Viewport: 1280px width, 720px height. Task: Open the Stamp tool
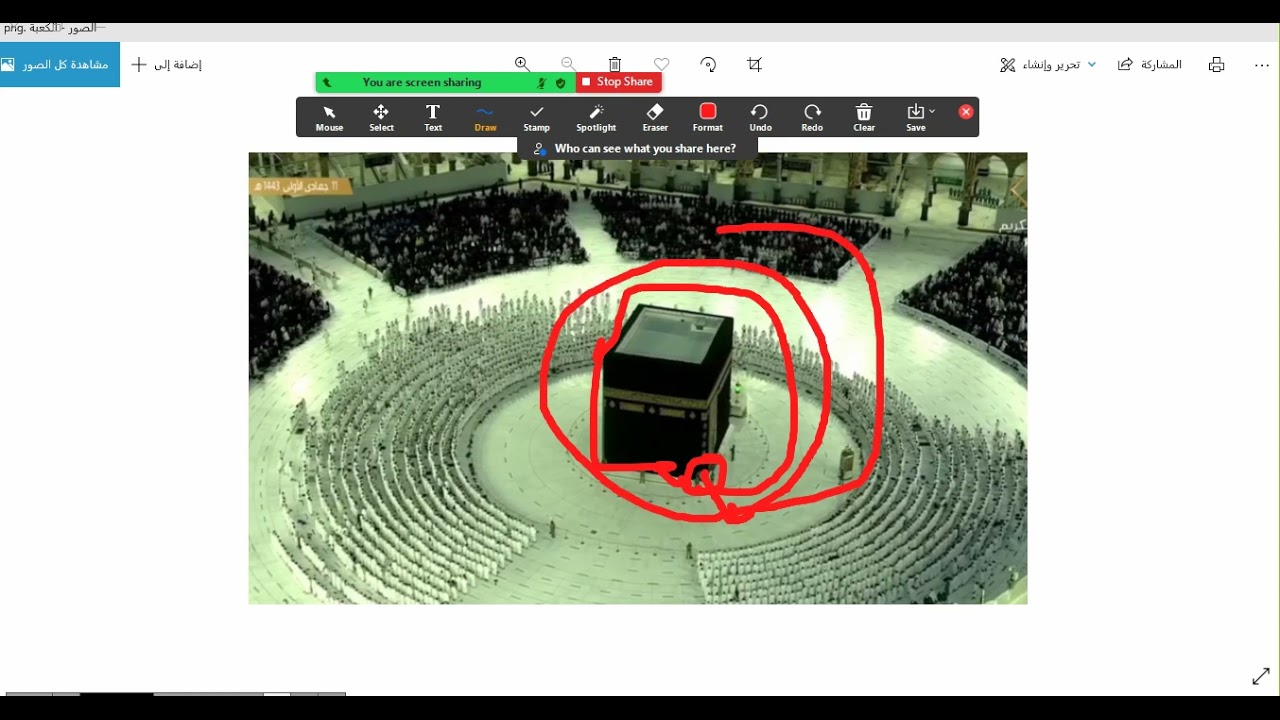click(537, 118)
